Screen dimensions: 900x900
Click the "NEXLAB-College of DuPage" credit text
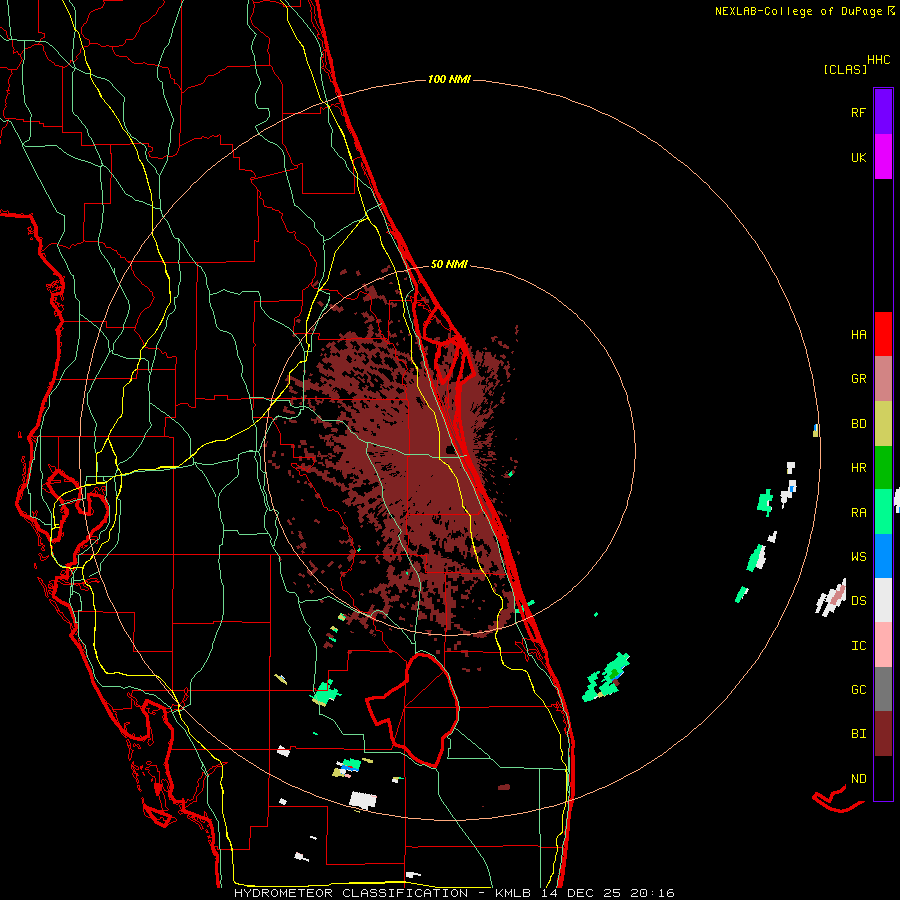798,11
